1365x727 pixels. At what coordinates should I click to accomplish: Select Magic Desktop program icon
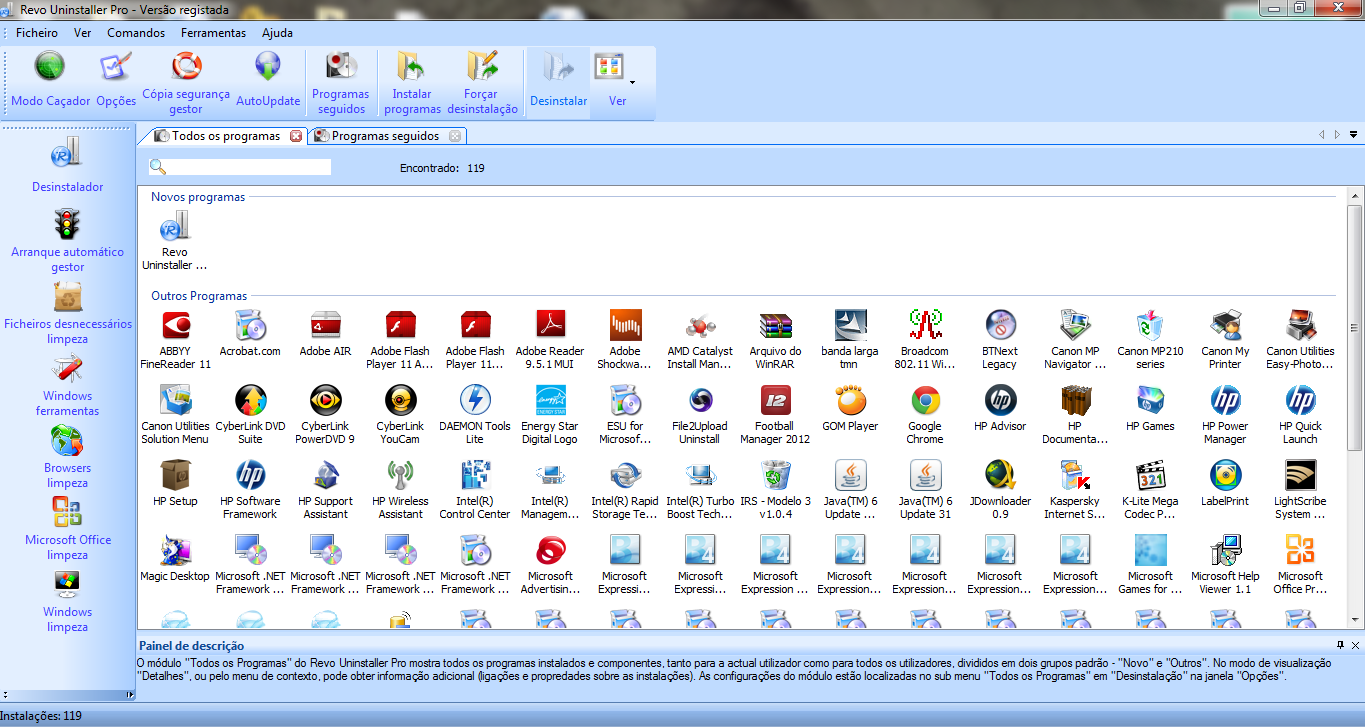point(175,558)
